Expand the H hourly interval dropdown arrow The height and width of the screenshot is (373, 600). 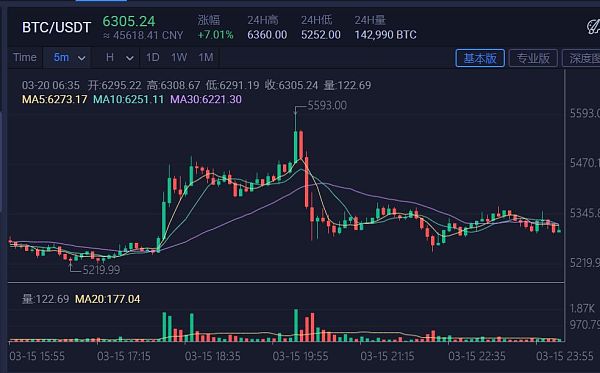[130, 58]
